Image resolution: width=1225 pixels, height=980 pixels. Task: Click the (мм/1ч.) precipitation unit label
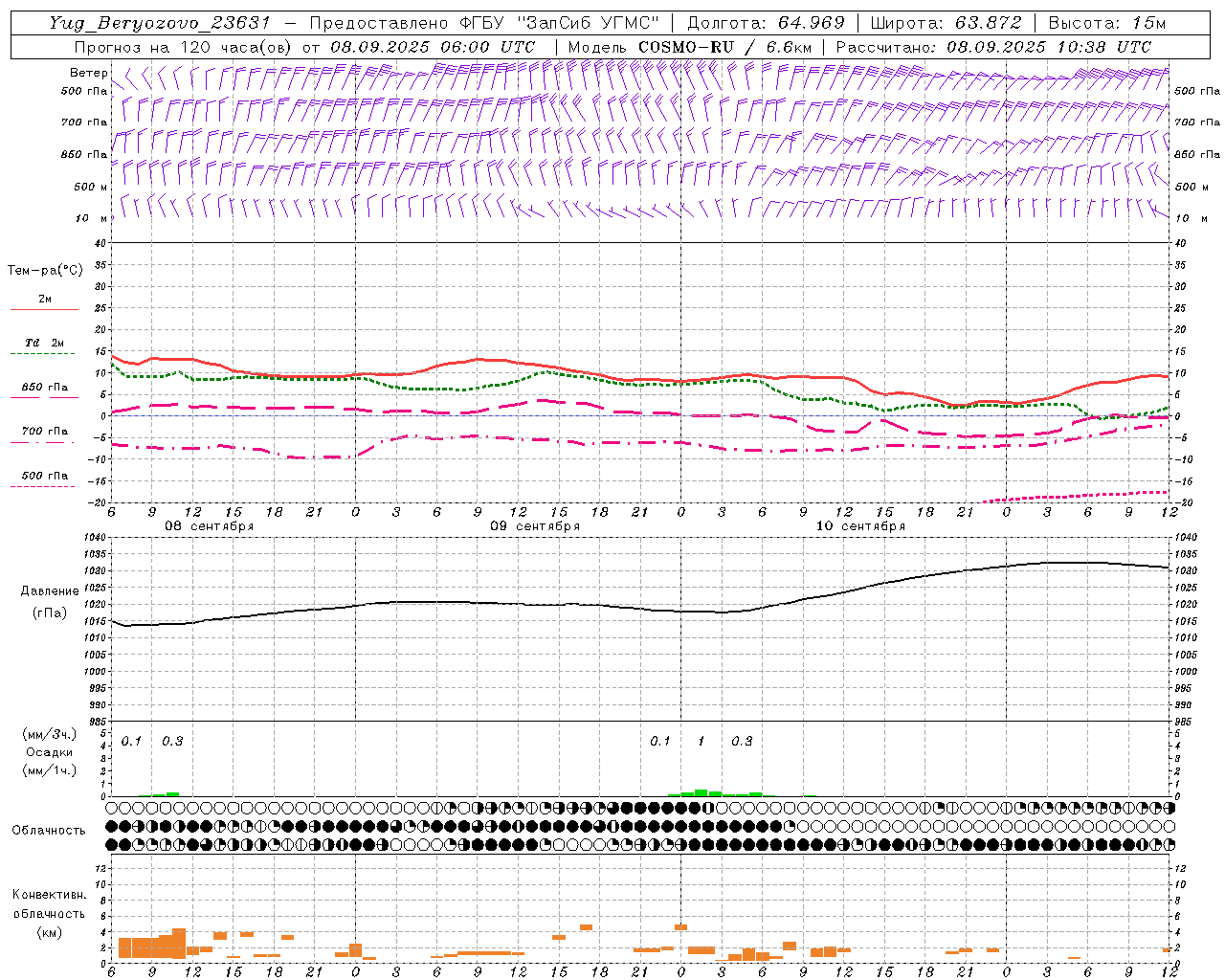point(50,770)
